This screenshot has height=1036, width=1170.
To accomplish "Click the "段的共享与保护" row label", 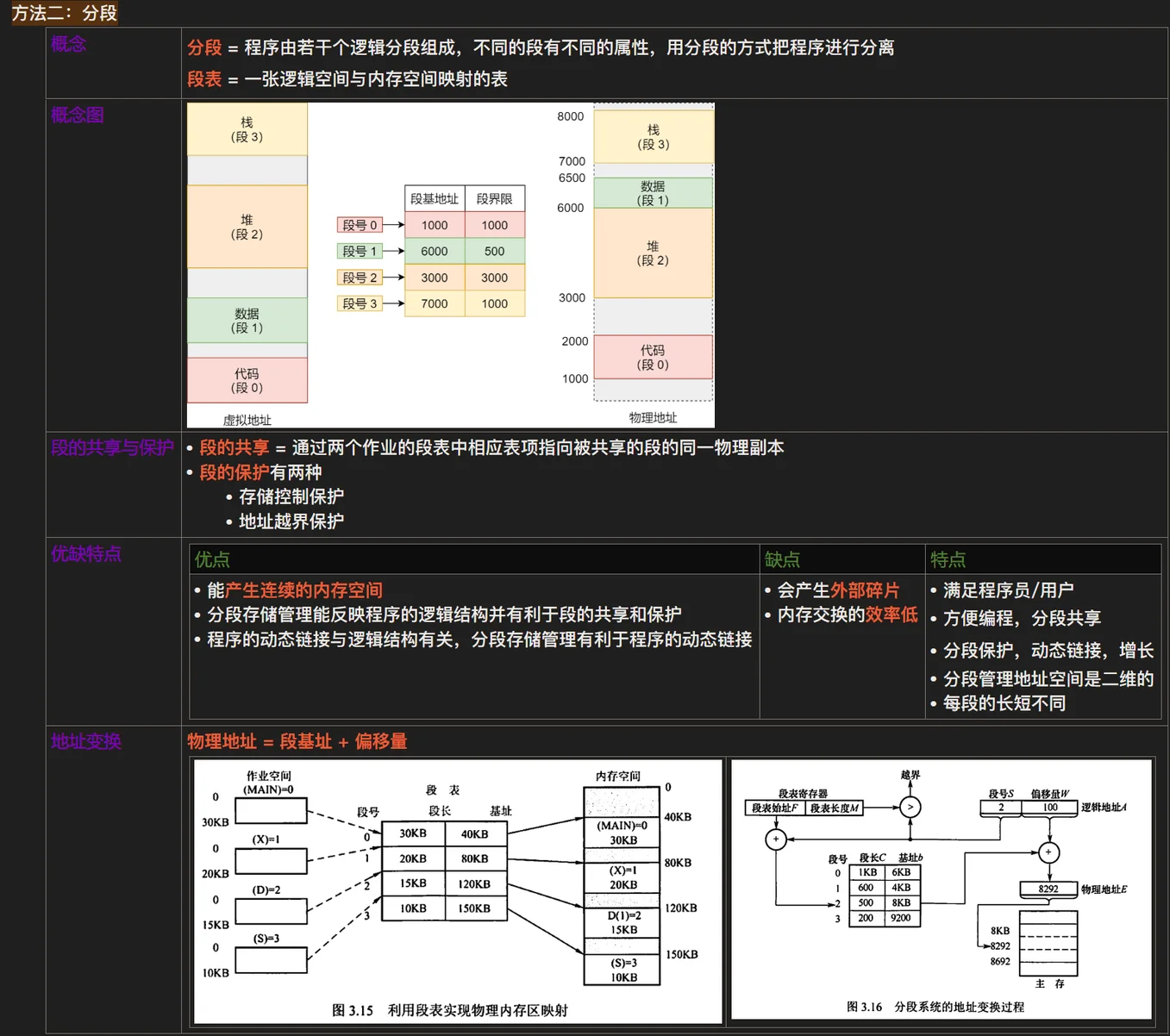I will click(112, 447).
